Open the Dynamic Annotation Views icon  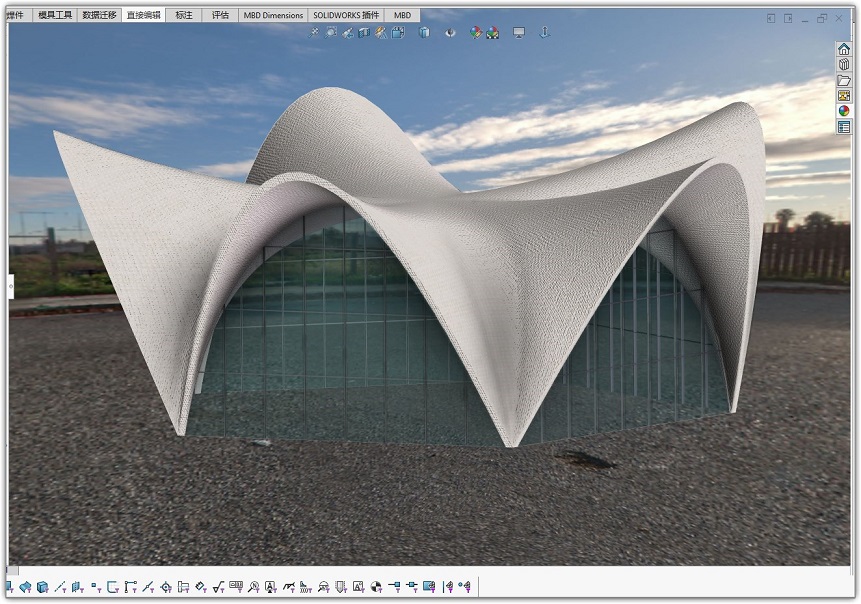tap(381, 33)
